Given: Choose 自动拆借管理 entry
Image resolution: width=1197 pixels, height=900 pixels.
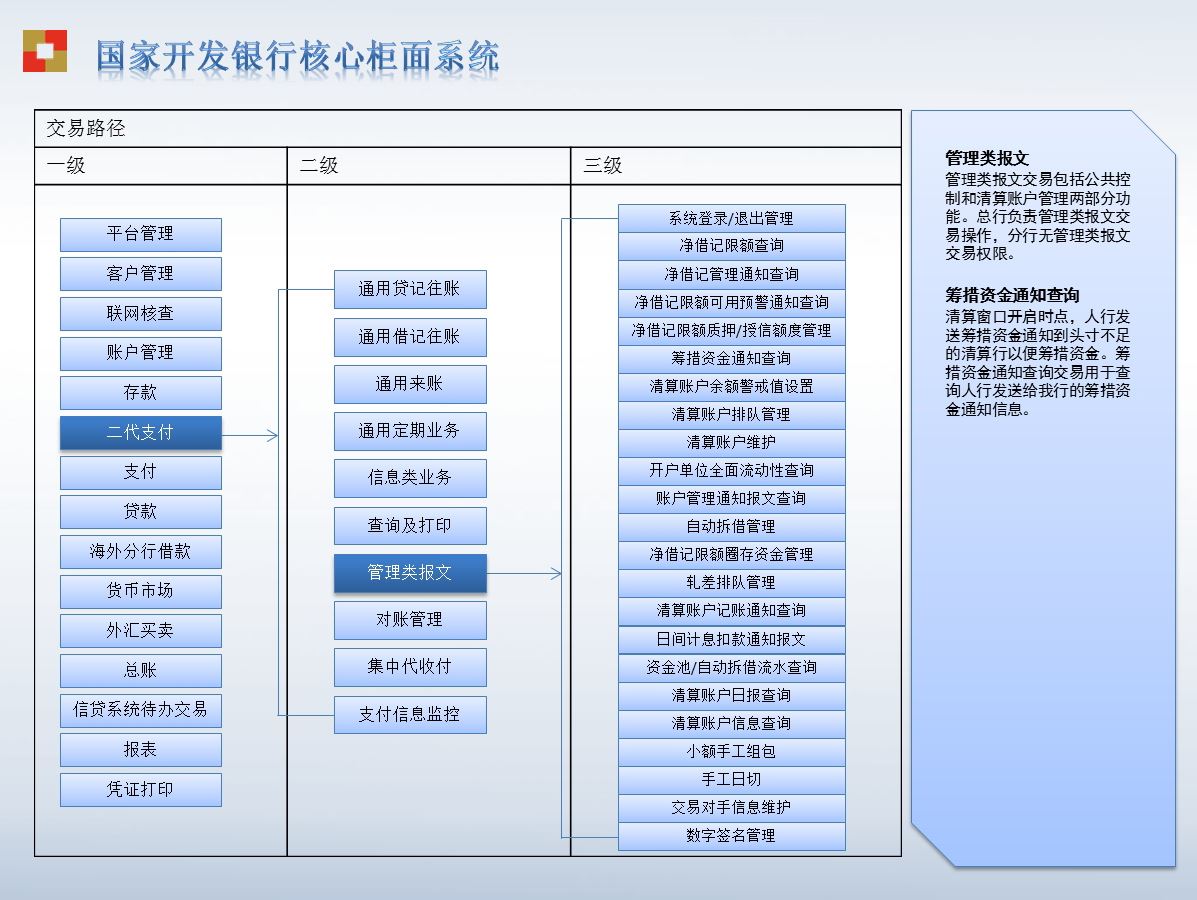Looking at the screenshot, I should click(x=731, y=527).
